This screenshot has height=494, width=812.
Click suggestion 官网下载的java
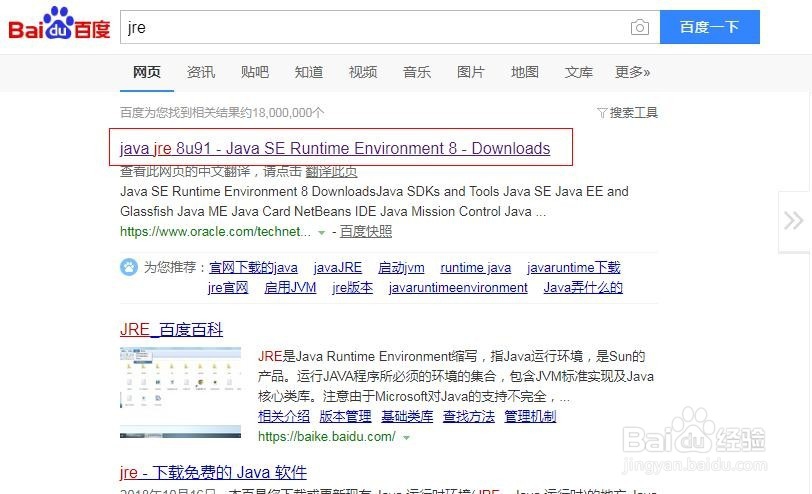(253, 268)
